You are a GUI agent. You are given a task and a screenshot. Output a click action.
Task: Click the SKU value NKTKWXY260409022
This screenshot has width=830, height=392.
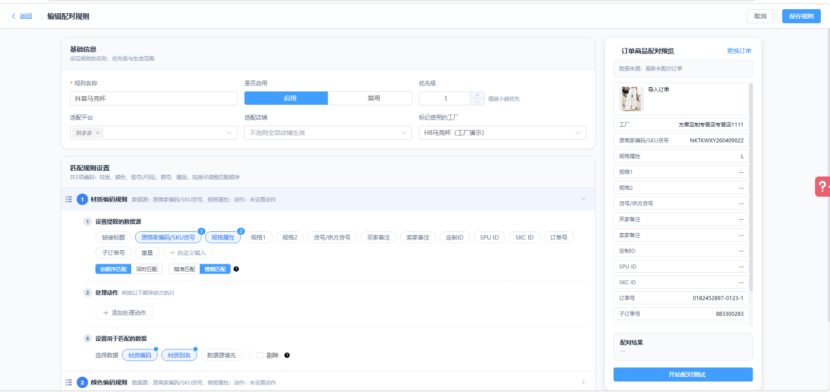pos(717,141)
